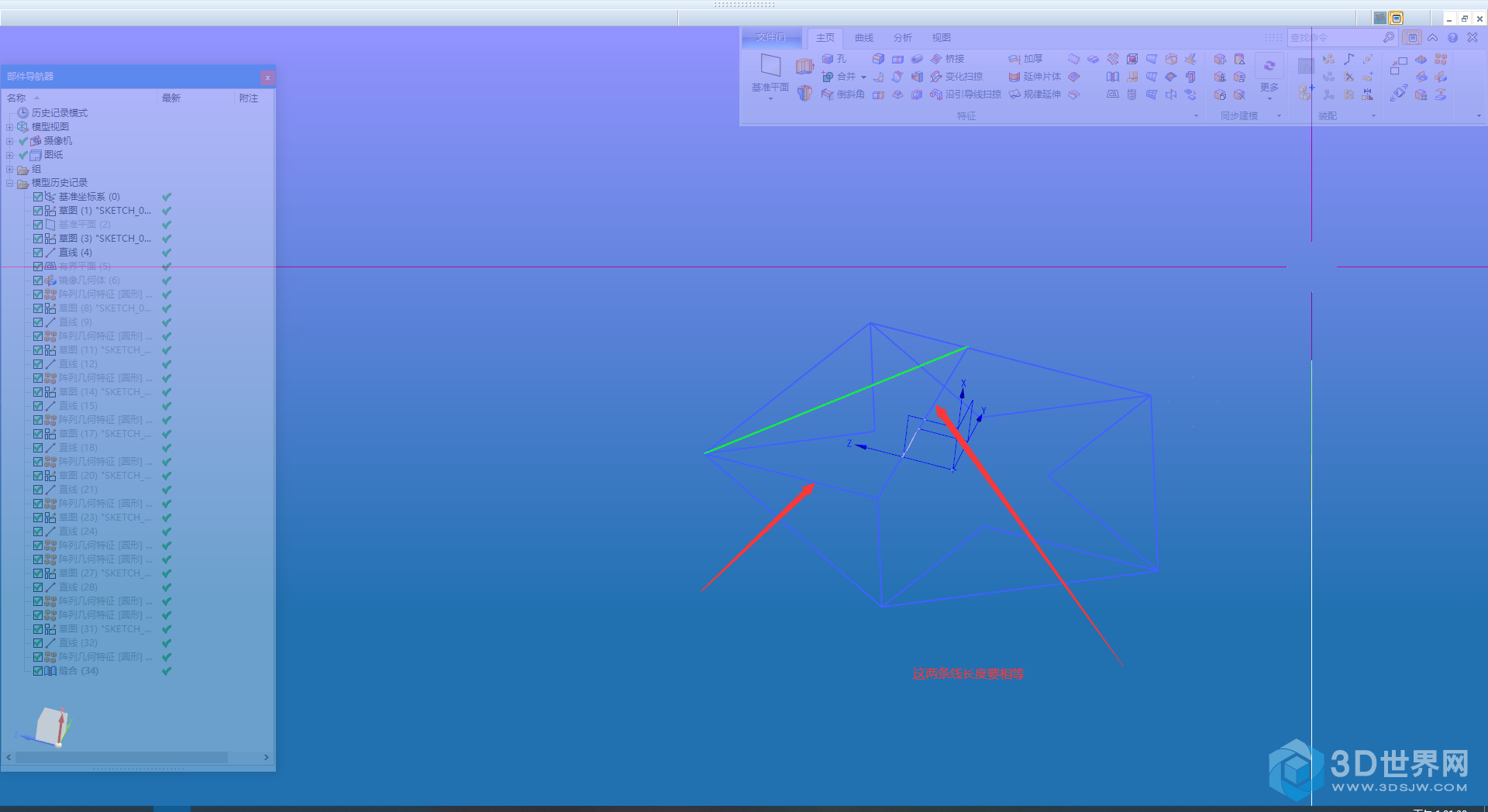
Task: Click the 附注 column header
Action: [x=254, y=98]
